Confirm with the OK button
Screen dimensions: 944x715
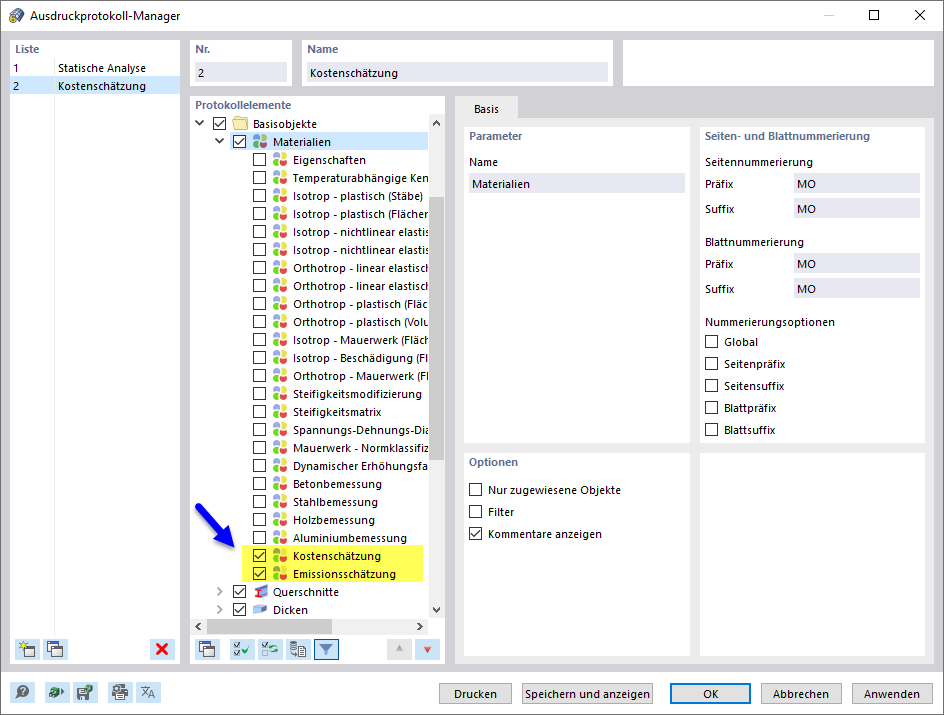(x=710, y=694)
